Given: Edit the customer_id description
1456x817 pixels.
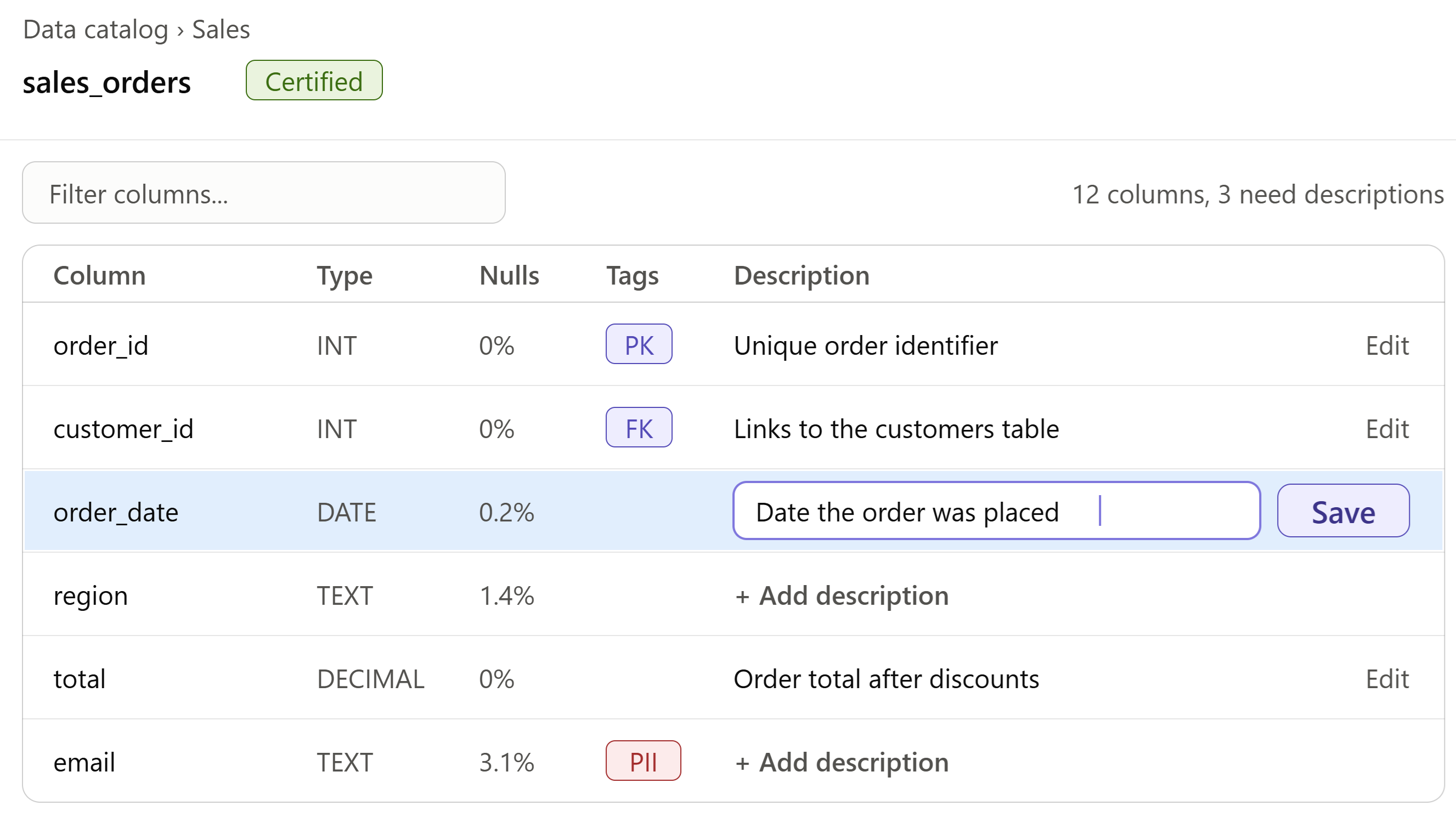Looking at the screenshot, I should point(1387,429).
